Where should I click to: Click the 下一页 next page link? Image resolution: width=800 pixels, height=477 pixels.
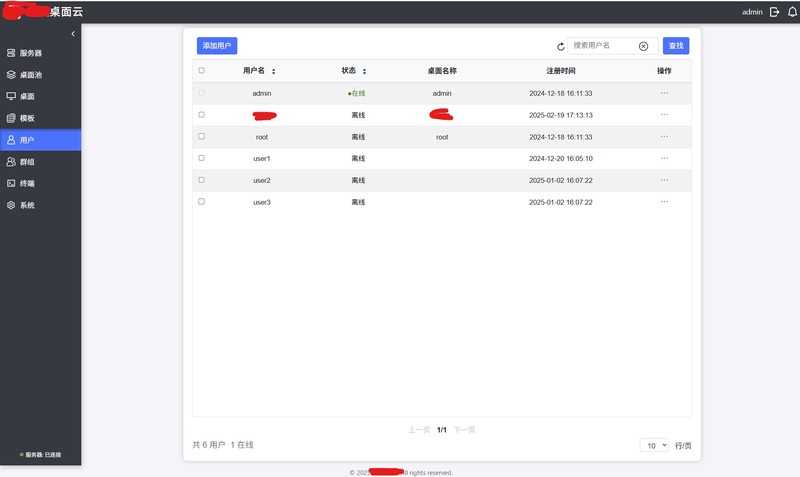click(x=464, y=430)
